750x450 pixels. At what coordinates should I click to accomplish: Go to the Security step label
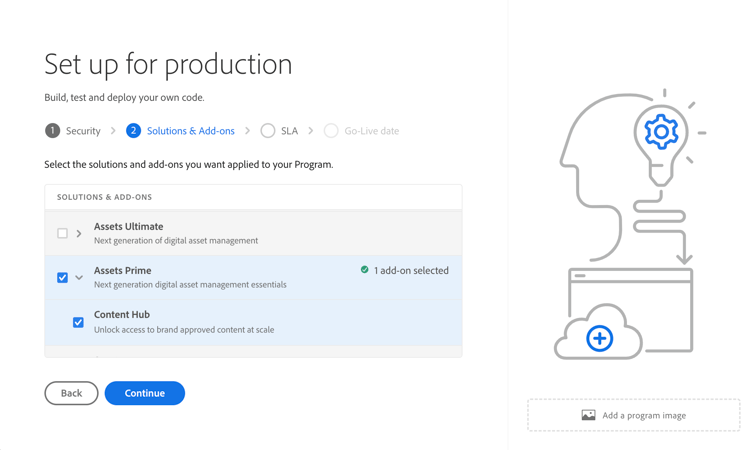click(x=83, y=131)
